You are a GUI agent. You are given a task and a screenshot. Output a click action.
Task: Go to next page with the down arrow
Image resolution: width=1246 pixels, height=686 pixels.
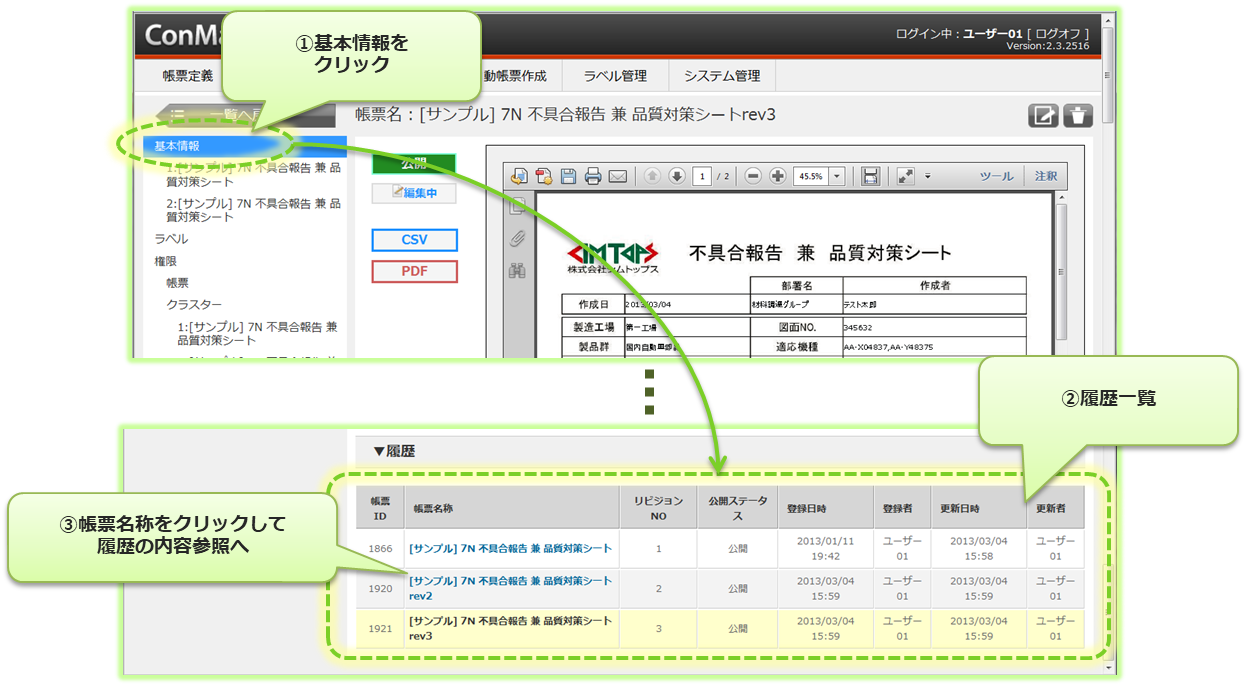click(676, 176)
